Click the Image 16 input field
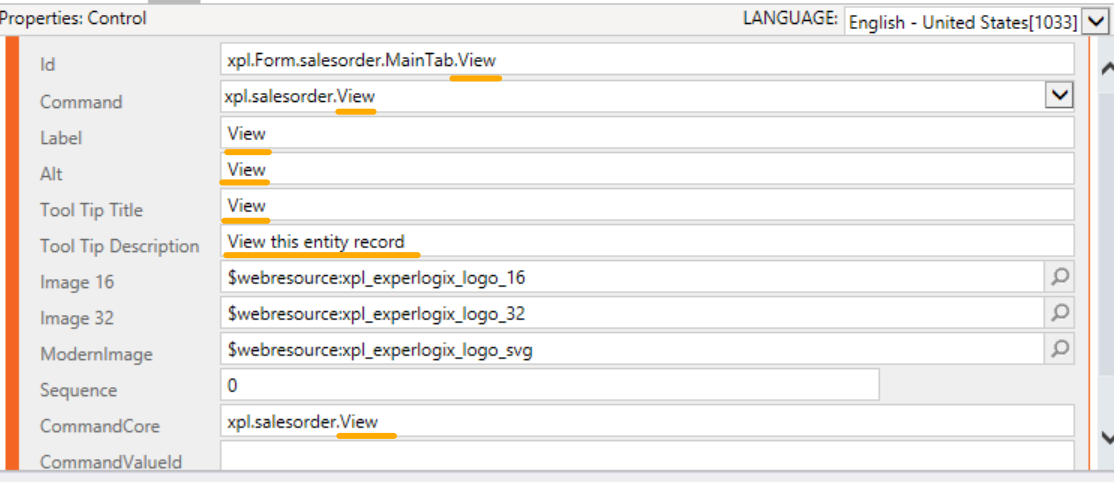This screenshot has height=488, width=1114. (x=632, y=276)
